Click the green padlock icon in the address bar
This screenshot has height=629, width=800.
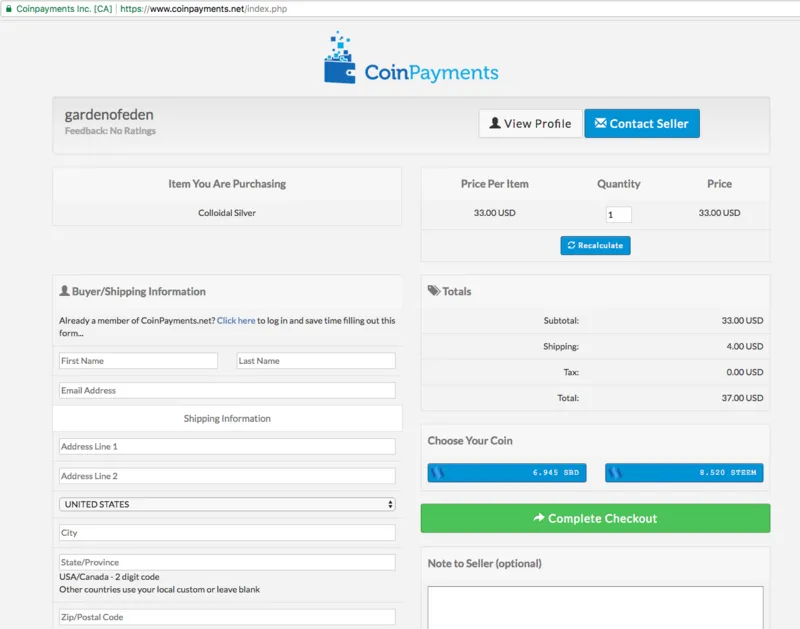coord(8,9)
